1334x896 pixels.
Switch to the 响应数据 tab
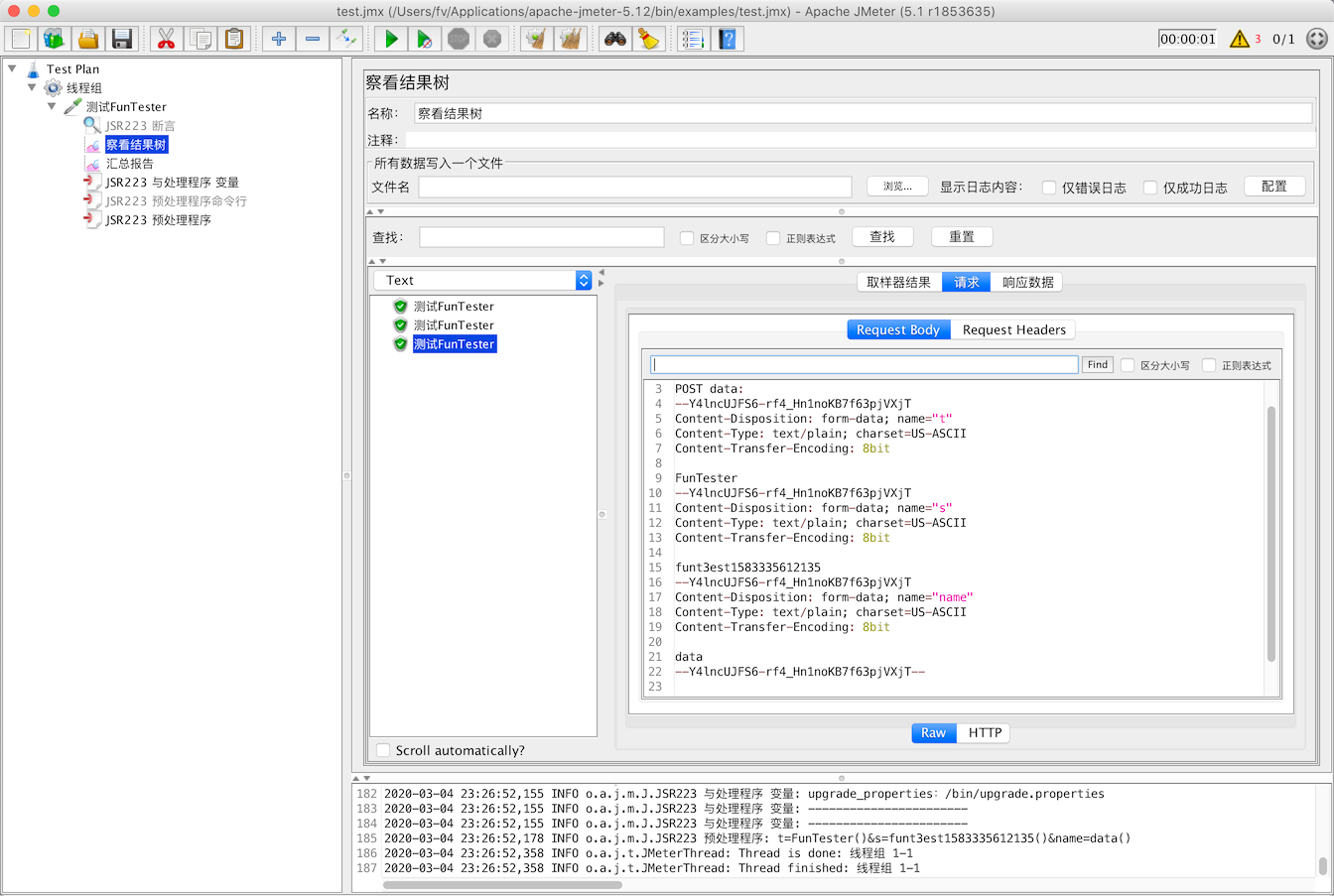[x=1027, y=282]
